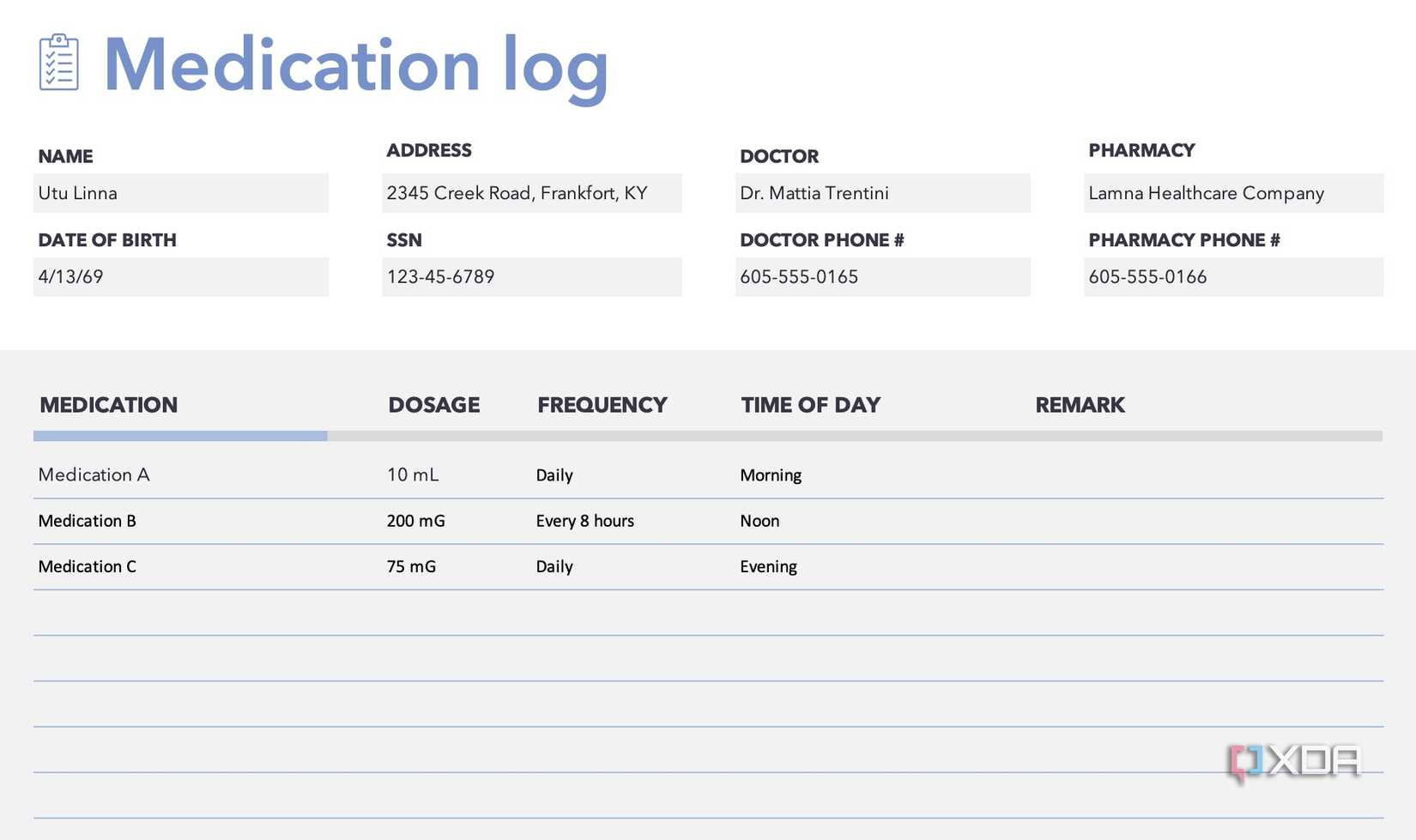Click the SSN label
This screenshot has height=840, width=1416.
click(x=404, y=240)
